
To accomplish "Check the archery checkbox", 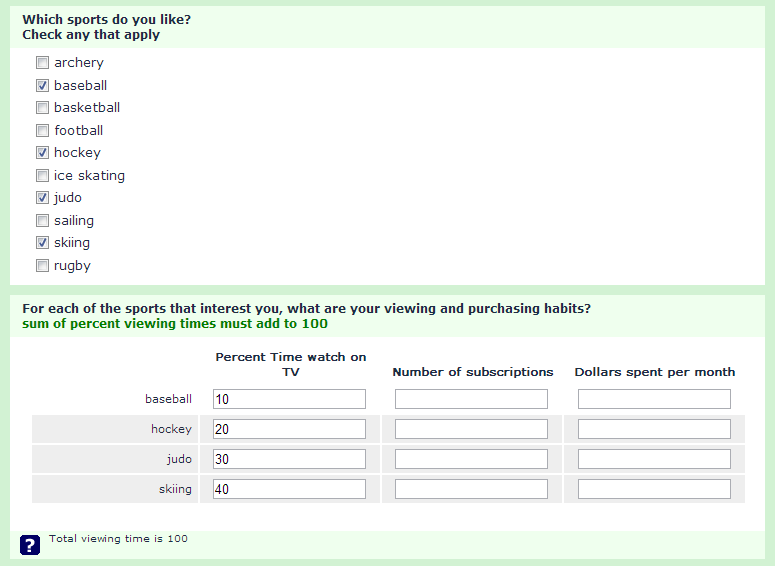I will coord(43,63).
